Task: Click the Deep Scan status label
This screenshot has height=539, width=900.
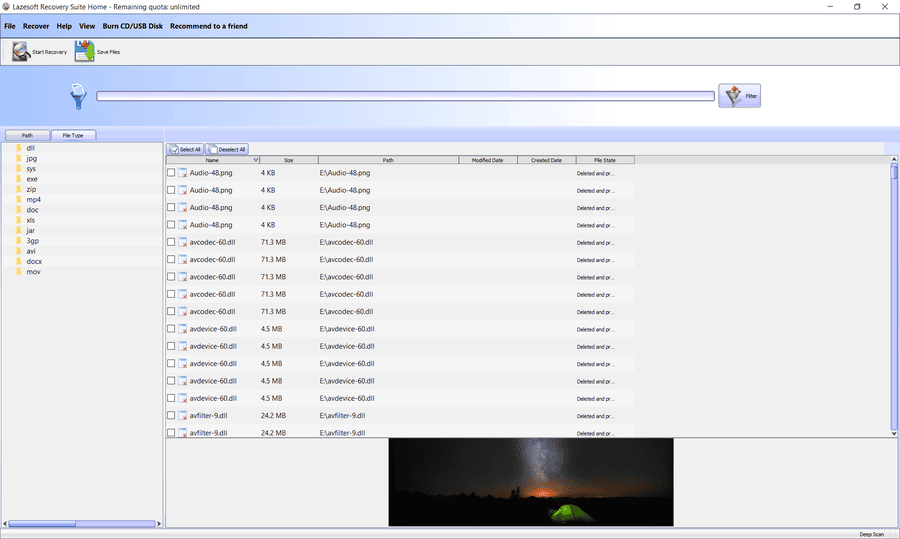Action: tap(871, 534)
